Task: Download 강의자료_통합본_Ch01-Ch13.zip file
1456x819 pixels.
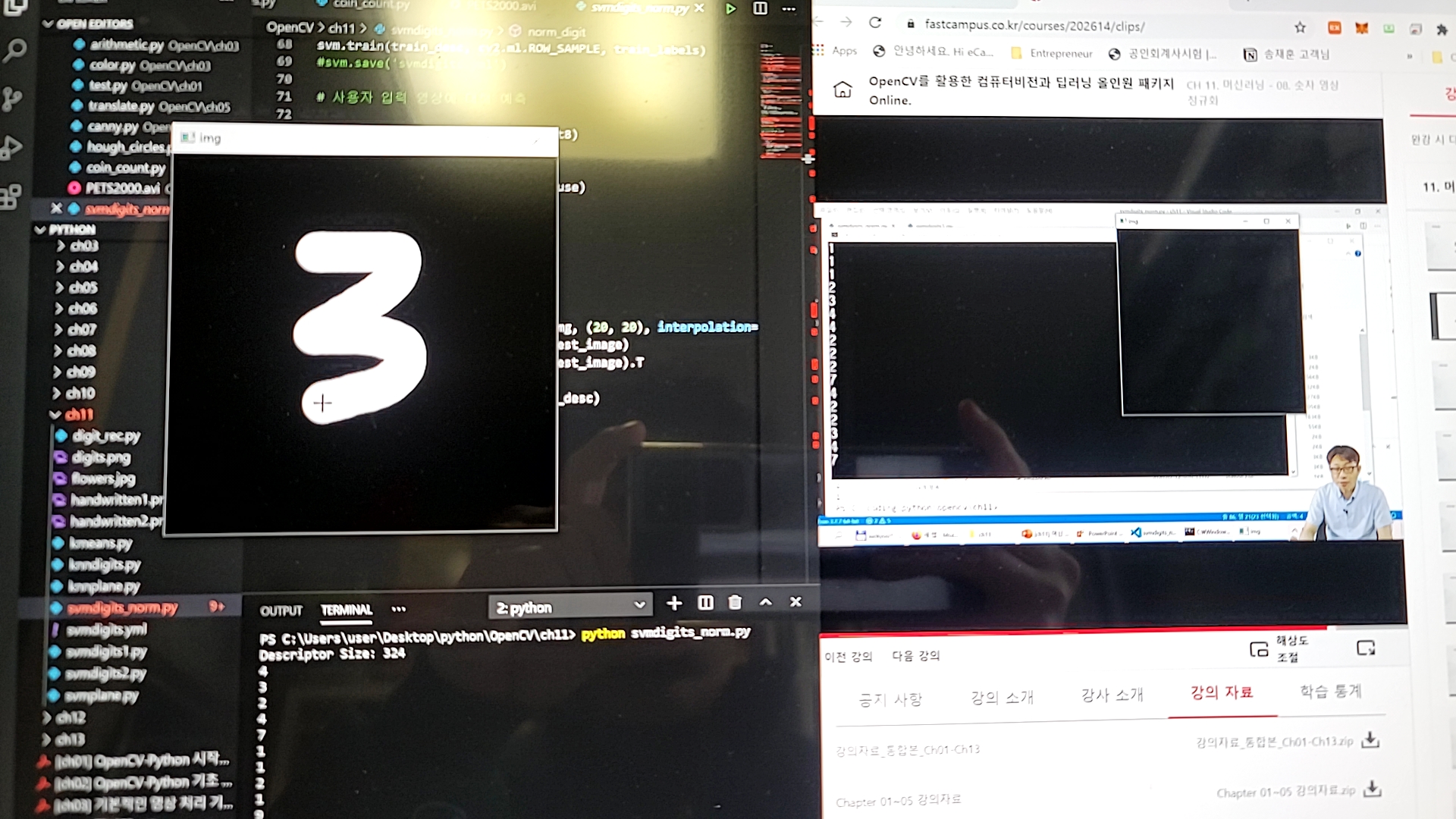Action: [x=1370, y=740]
